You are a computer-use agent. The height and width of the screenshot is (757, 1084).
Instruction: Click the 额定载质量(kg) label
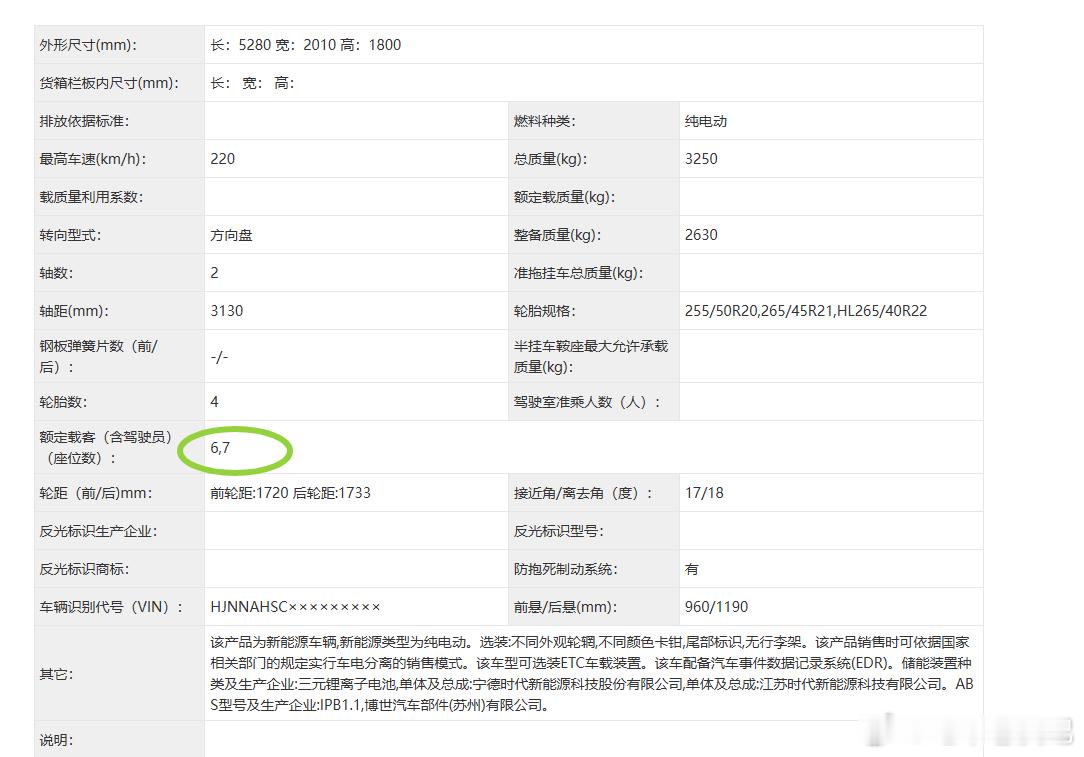(564, 197)
